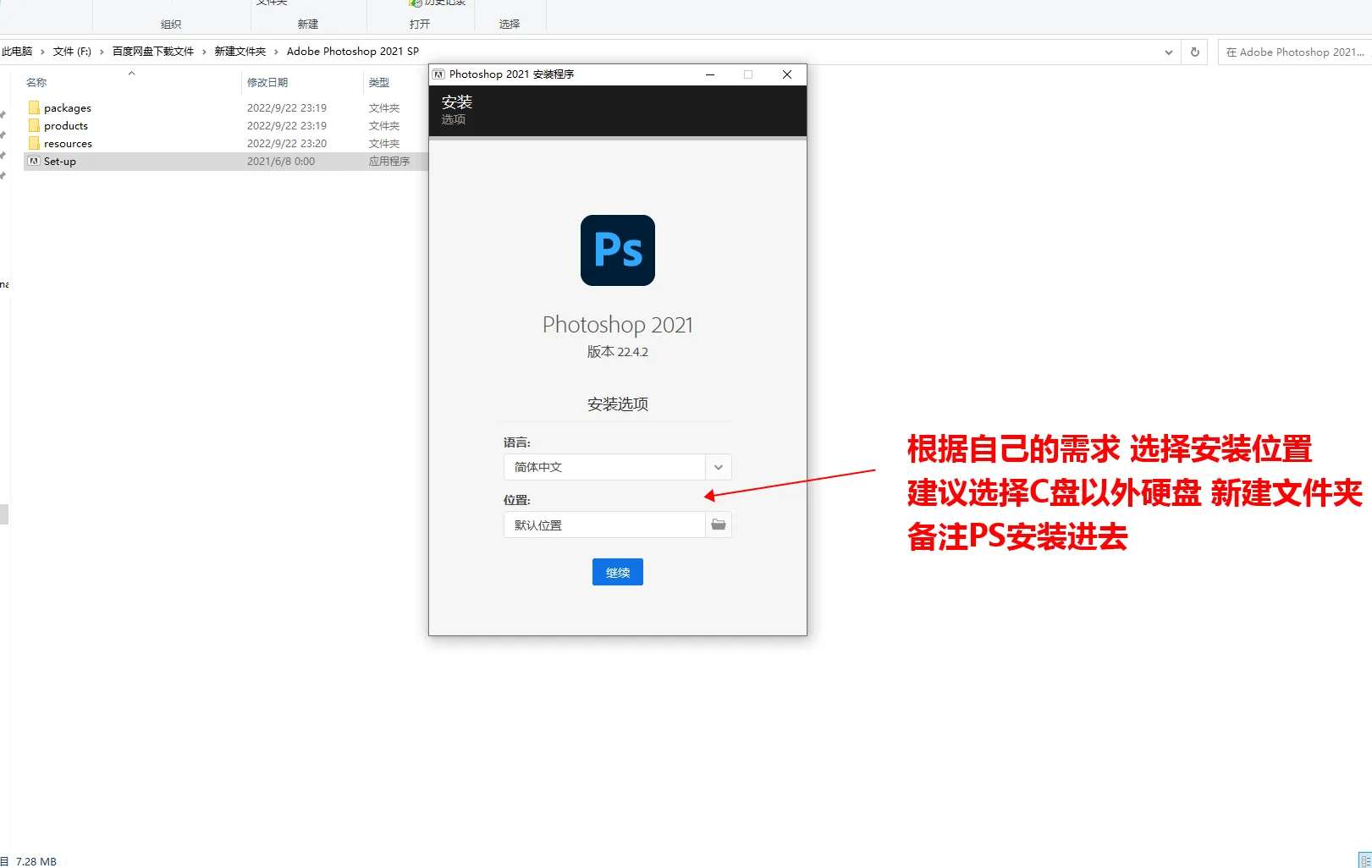Click the Photoshop Ps logo in installer
Viewport: 1372px width, 868px height.
pos(617,250)
